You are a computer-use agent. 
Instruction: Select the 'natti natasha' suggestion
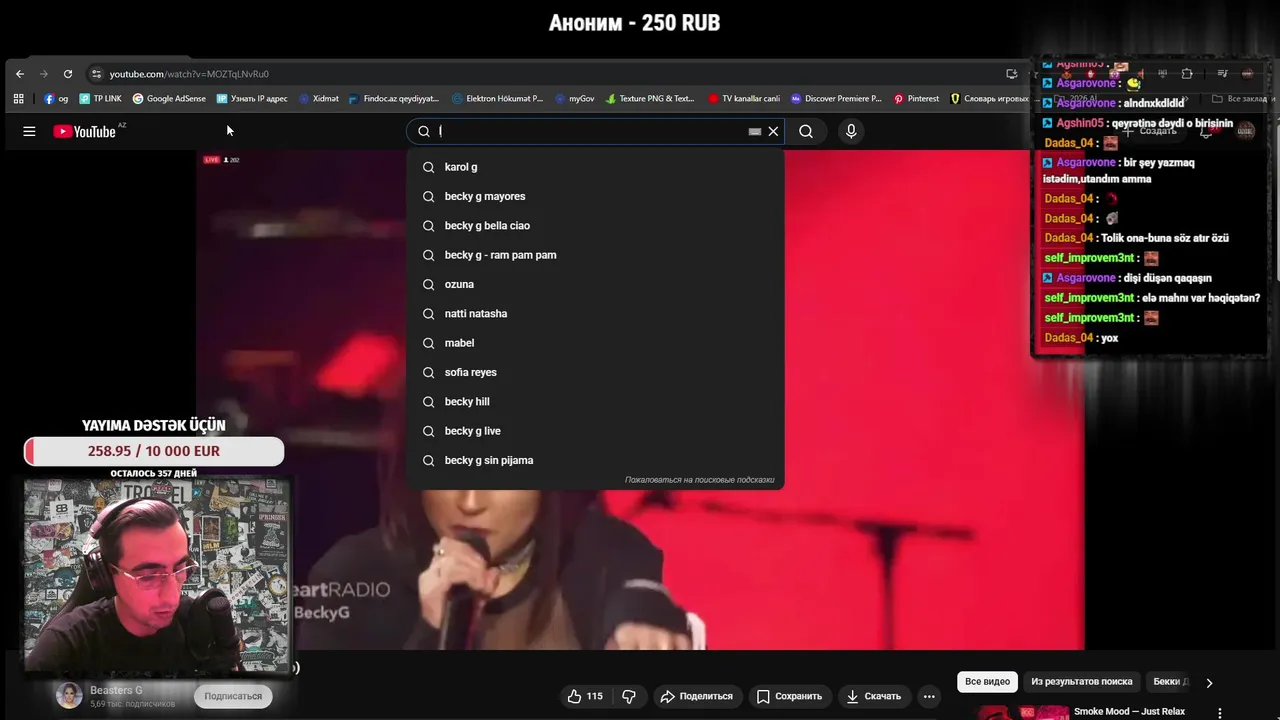pyautogui.click(x=596, y=314)
